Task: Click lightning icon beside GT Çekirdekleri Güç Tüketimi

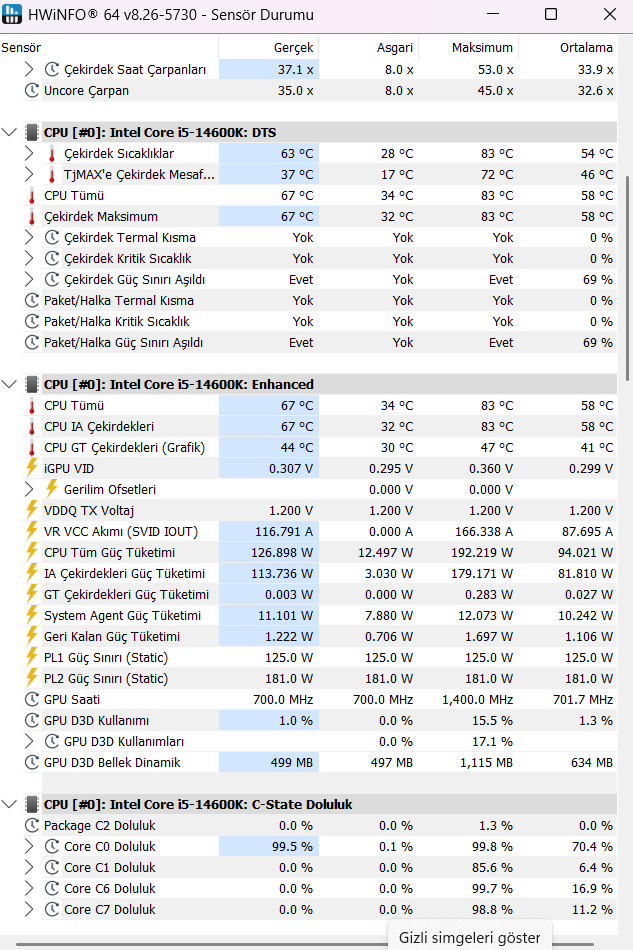Action: click(x=31, y=594)
